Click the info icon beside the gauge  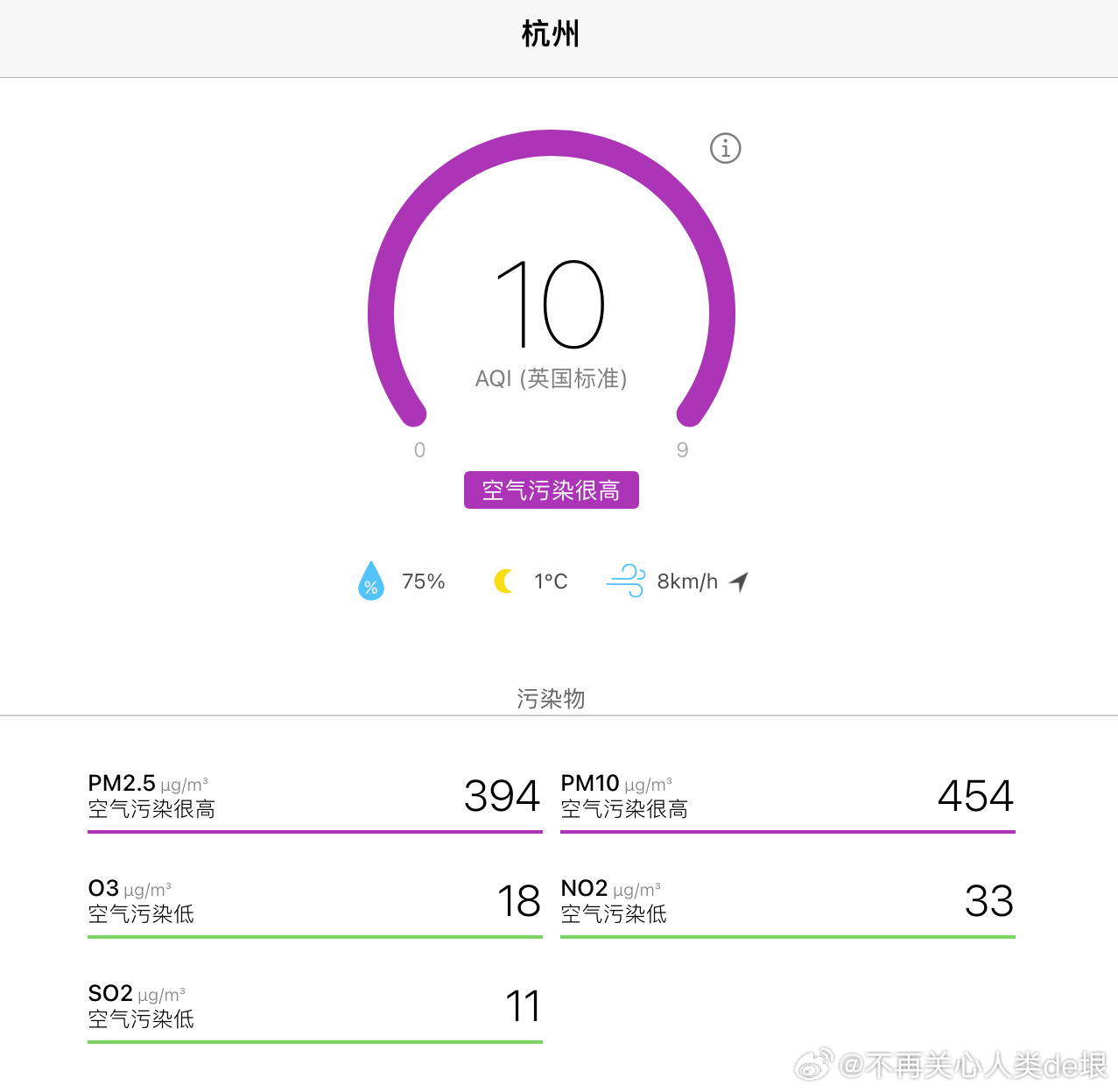[725, 149]
